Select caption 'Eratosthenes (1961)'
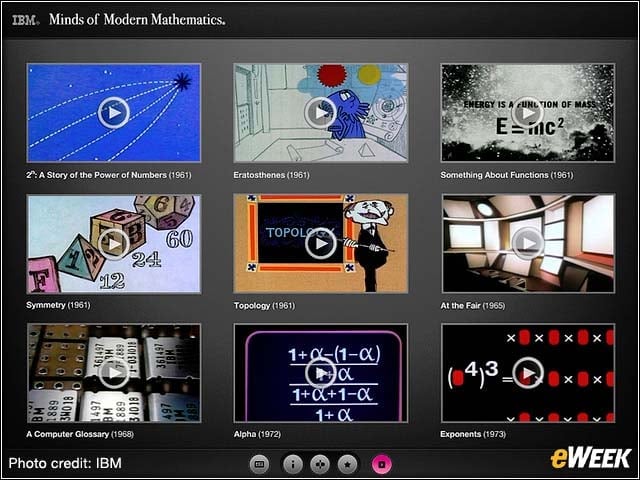640x480 pixels. tap(271, 175)
